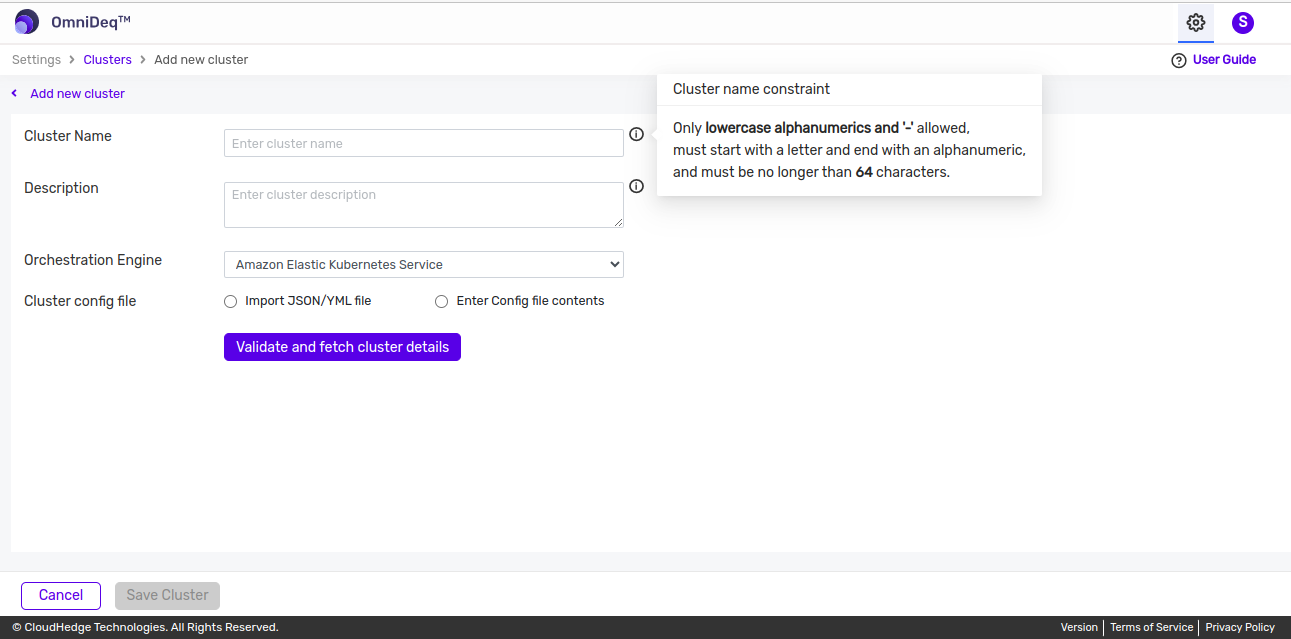The width and height of the screenshot is (1291, 639).
Task: Click the Add new cluster breadcrumb text
Action: pyautogui.click(x=201, y=60)
